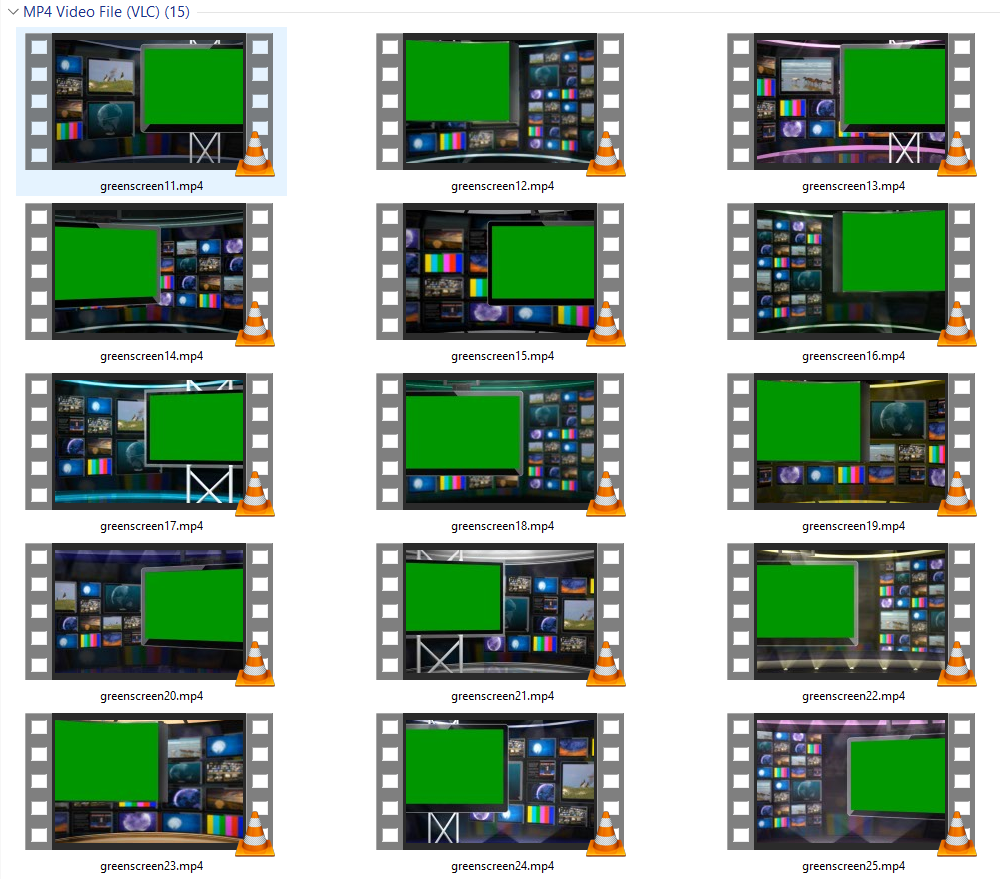
Task: Select the MP4 Video File (VLC) (15) group header
Action: (x=107, y=12)
